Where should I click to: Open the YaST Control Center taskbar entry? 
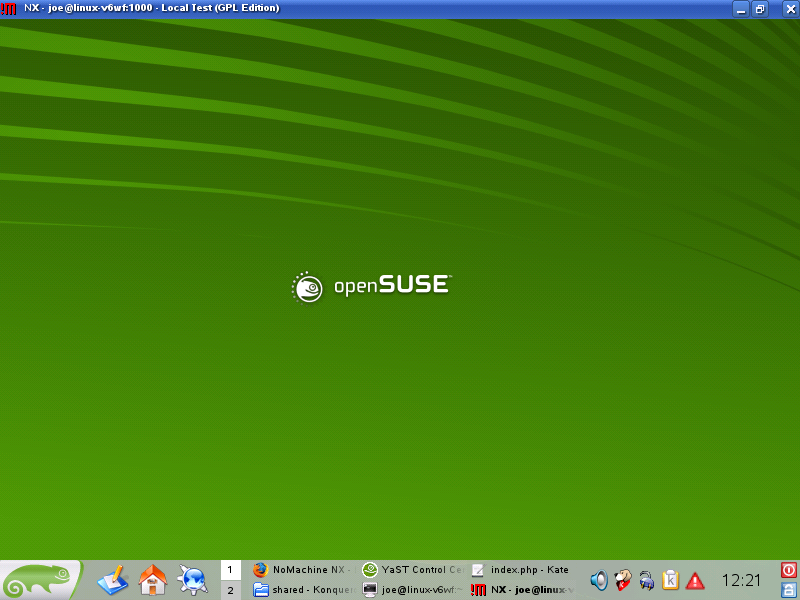413,570
